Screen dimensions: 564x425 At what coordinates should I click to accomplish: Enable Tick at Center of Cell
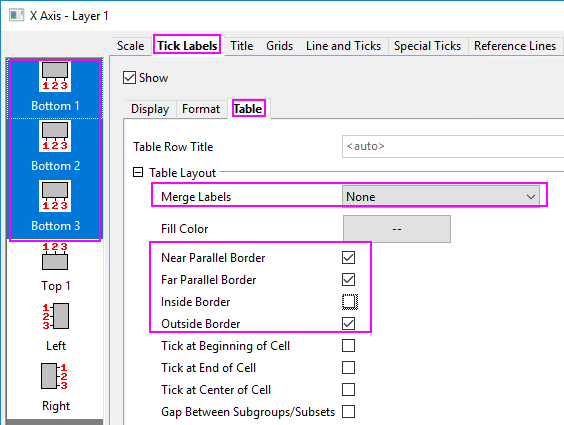pos(348,389)
